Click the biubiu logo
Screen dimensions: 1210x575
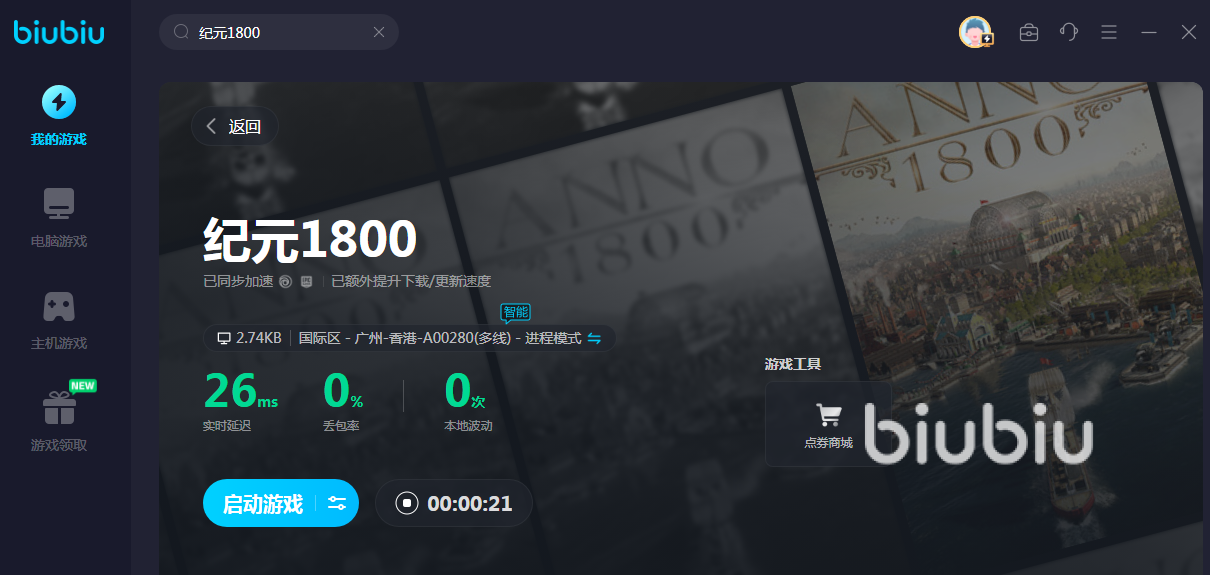59,32
